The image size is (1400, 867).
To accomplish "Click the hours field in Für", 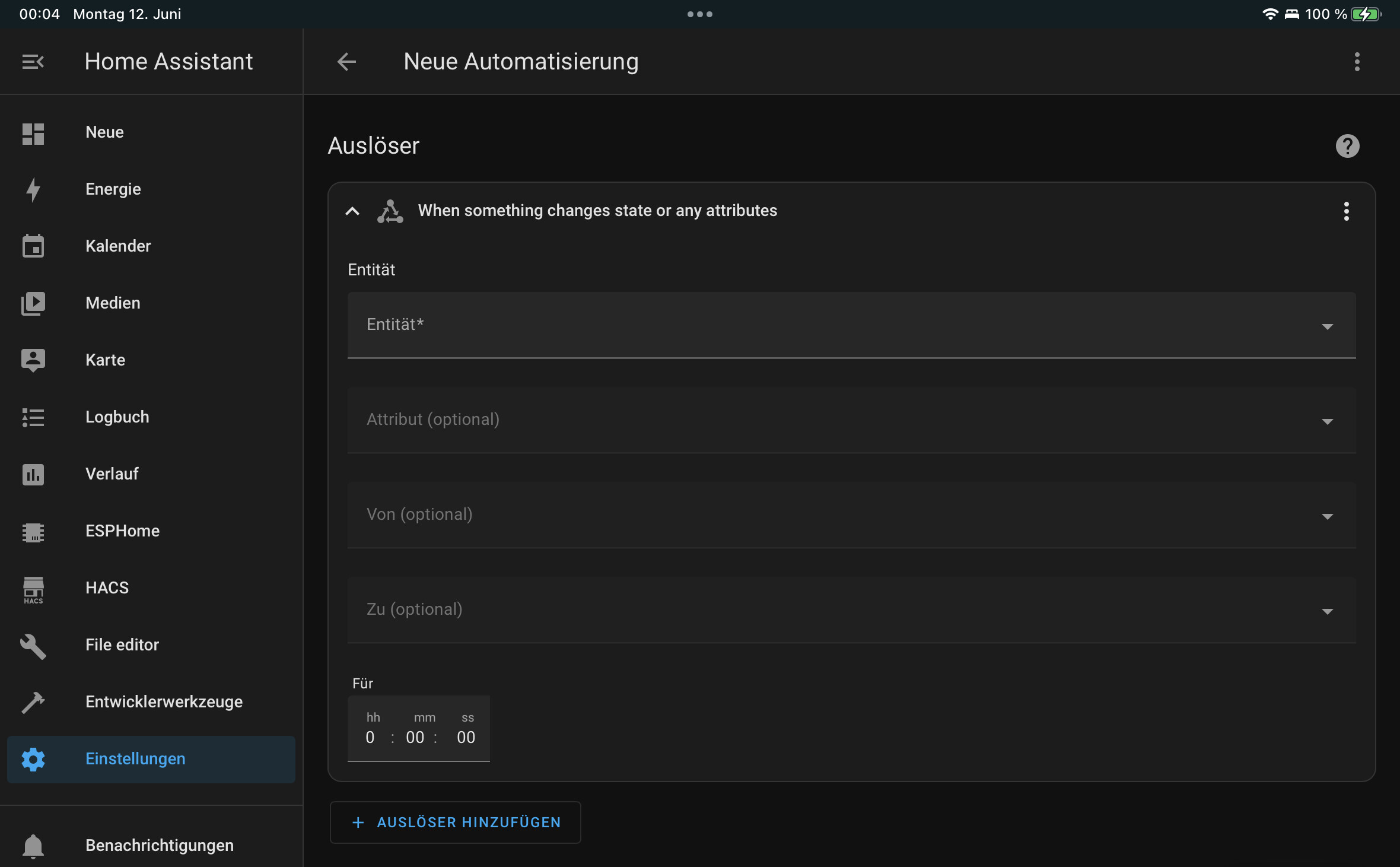I will click(371, 738).
